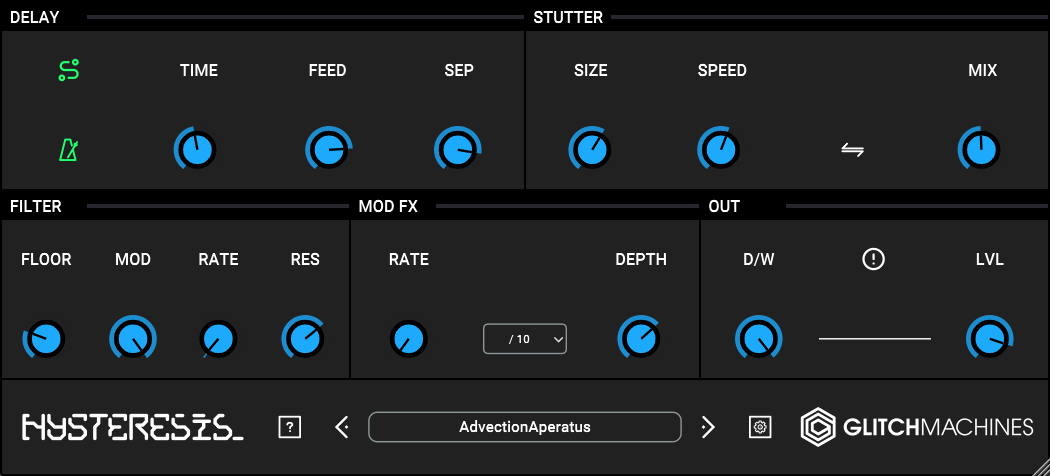This screenshot has width=1050, height=476.
Task: Toggle the stutter reverse arrows icon
Action: pyautogui.click(x=852, y=150)
